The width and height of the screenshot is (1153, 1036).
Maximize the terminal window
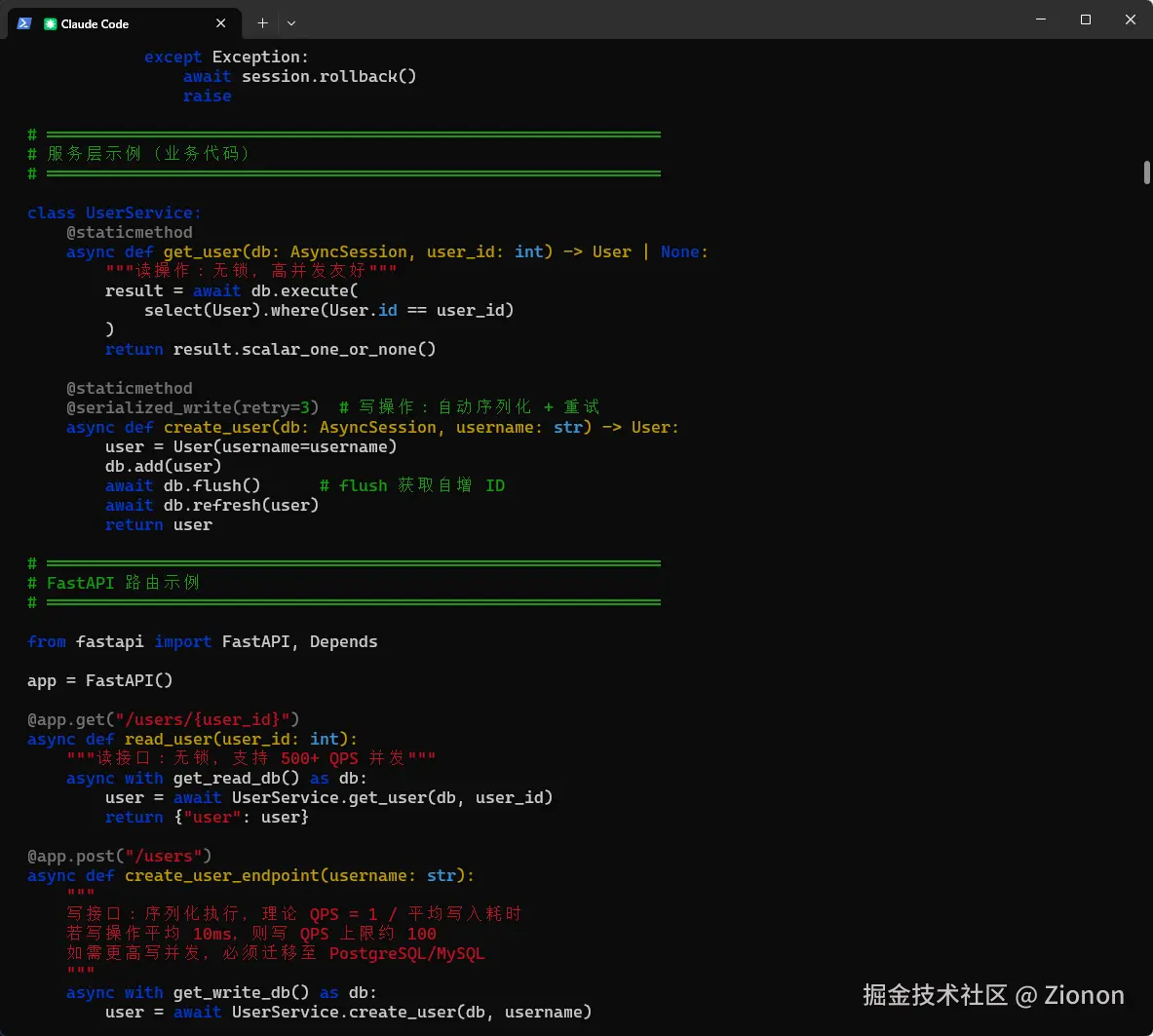click(x=1086, y=19)
